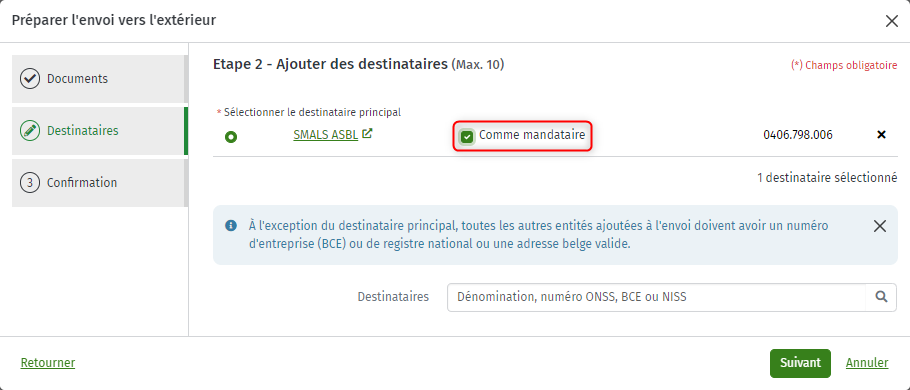Viewport: 910px width, 390px height.
Task: Click the info circle icon in banner
Action: (231, 225)
